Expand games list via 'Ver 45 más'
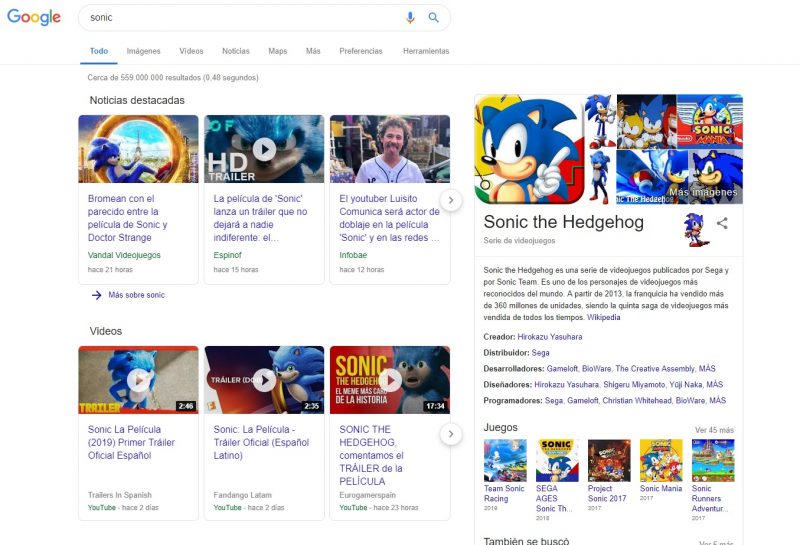This screenshot has height=545, width=800. [x=714, y=429]
